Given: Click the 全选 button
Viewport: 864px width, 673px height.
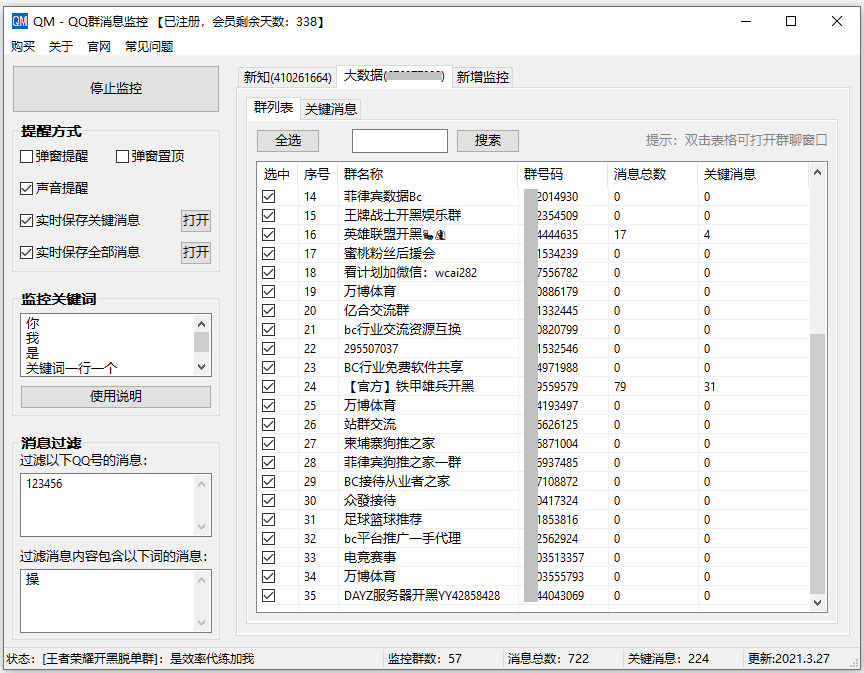Looking at the screenshot, I should pyautogui.click(x=288, y=141).
